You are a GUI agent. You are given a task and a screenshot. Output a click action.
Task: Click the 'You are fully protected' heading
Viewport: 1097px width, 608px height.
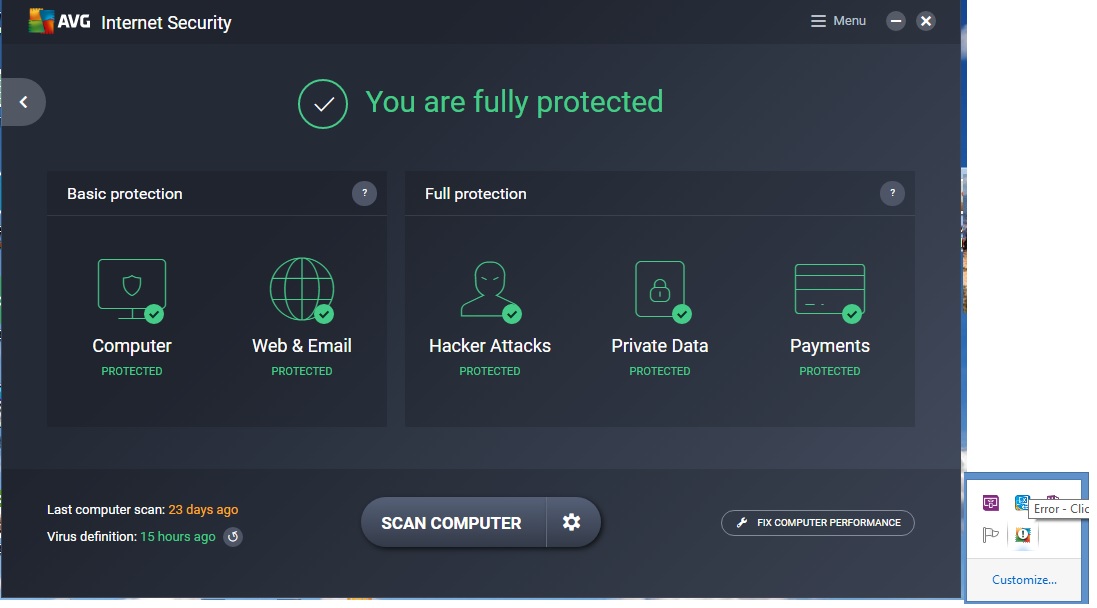(514, 102)
